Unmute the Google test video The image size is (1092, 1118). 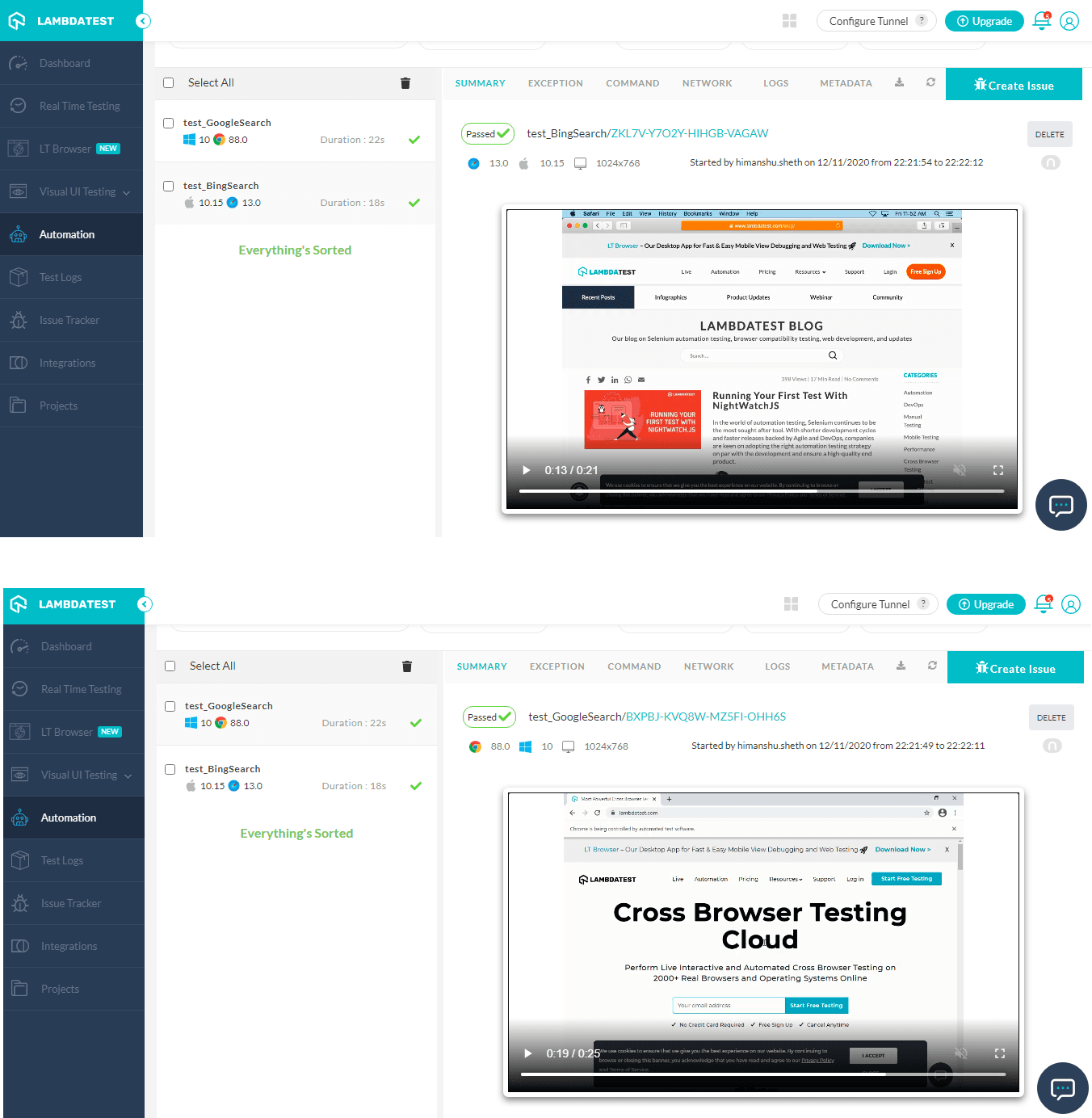coord(961,1053)
